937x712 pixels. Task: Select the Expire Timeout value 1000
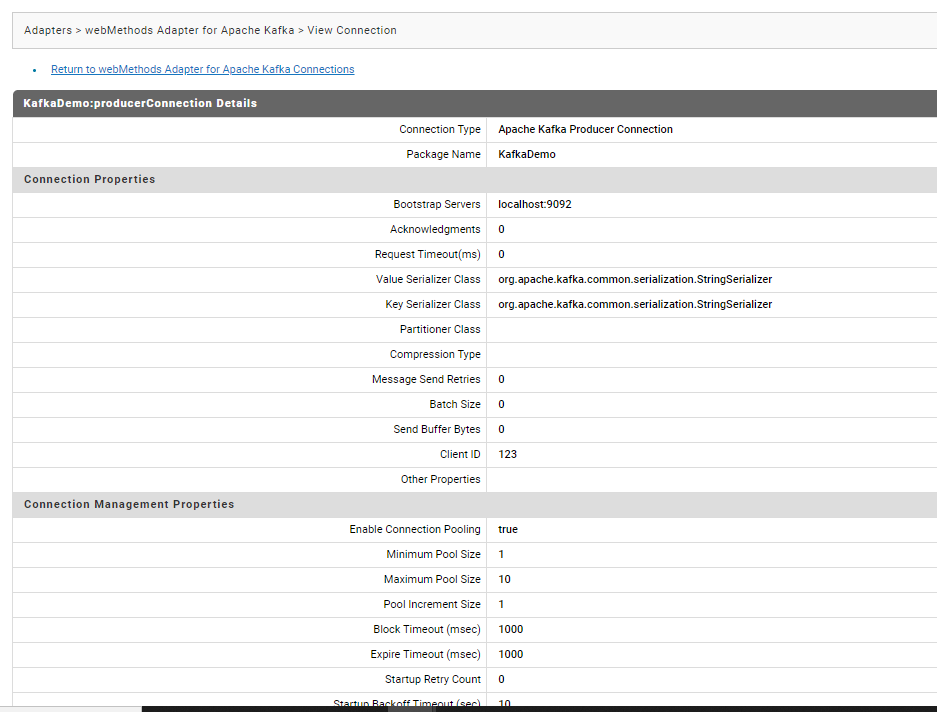click(510, 655)
